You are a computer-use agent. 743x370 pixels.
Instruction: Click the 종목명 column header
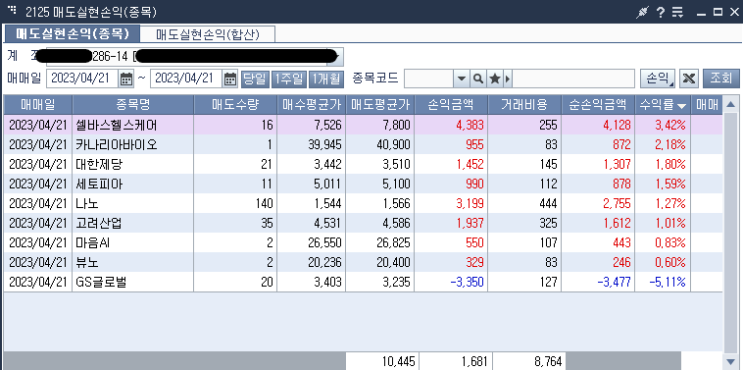pos(133,105)
